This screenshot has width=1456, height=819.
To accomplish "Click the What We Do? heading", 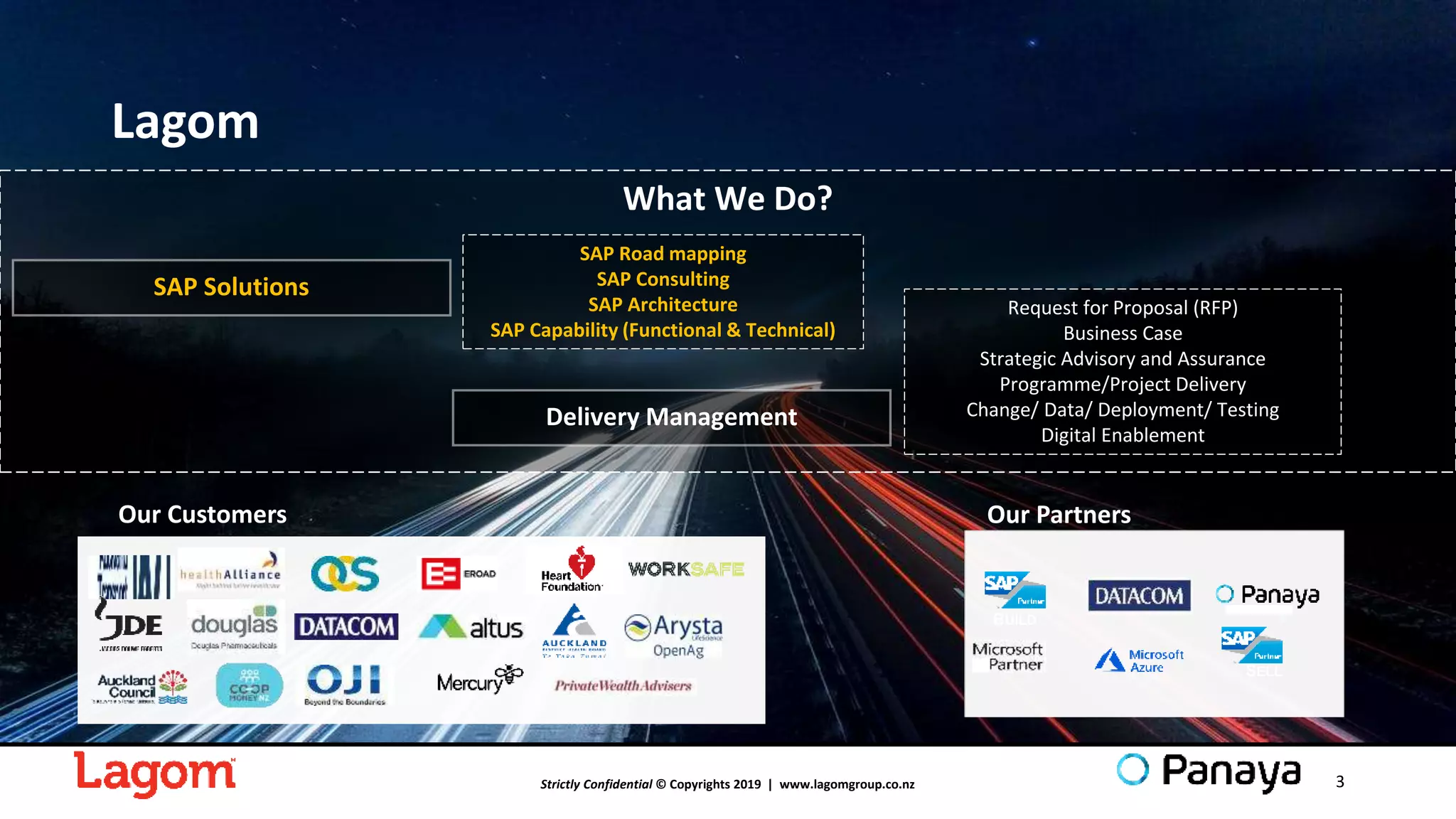I will [x=727, y=198].
